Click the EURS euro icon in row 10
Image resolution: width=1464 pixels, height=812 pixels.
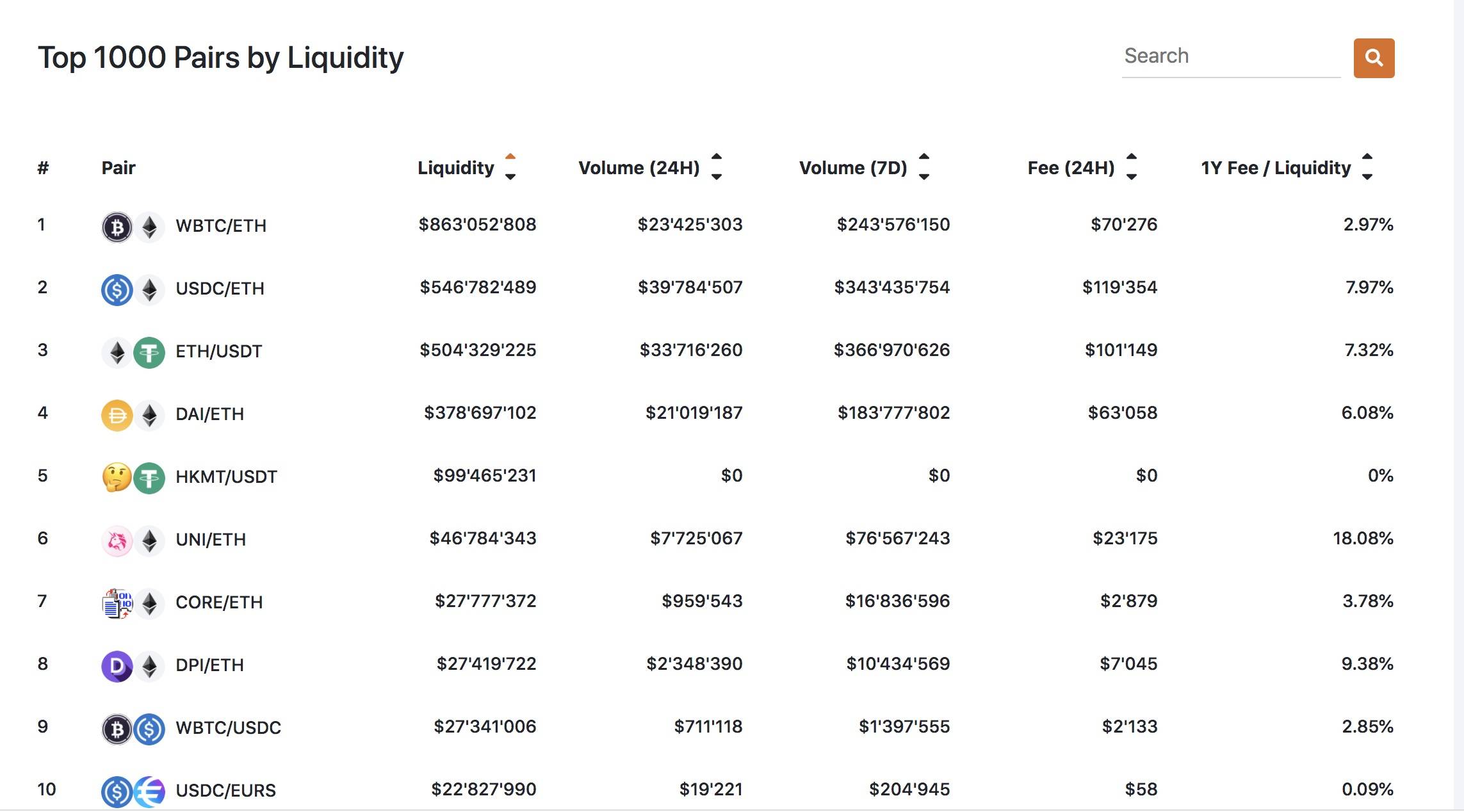150,792
